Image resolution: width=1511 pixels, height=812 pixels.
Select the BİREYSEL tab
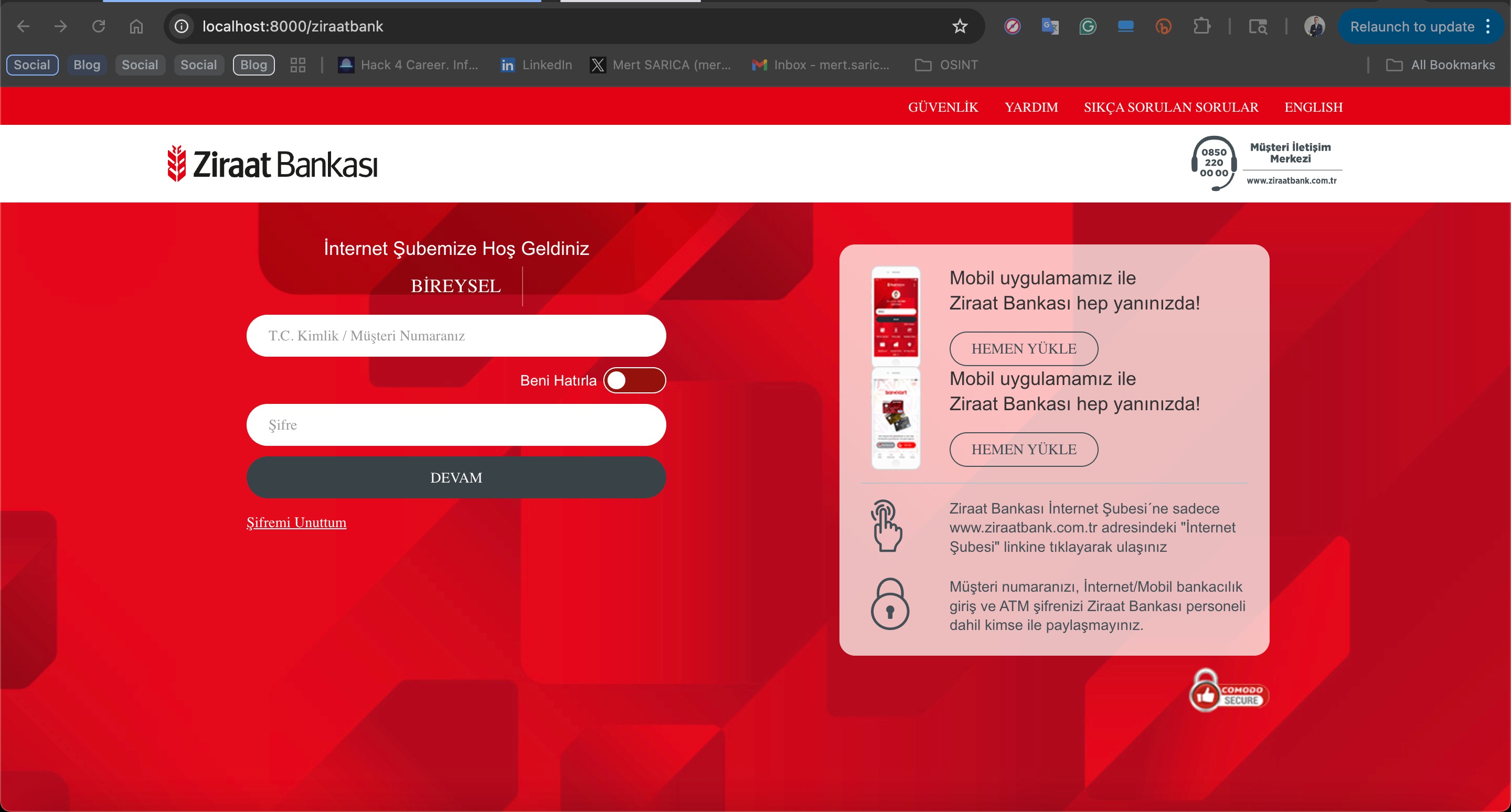pyautogui.click(x=456, y=286)
